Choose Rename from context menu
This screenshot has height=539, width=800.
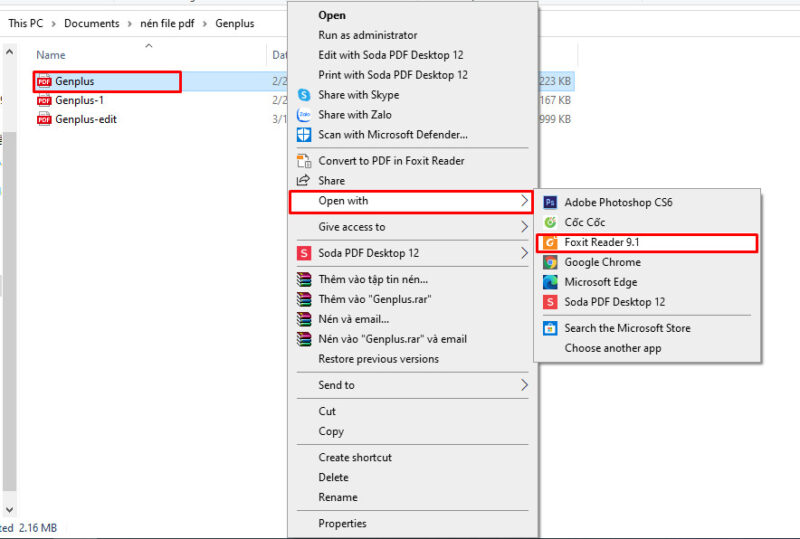click(x=338, y=498)
